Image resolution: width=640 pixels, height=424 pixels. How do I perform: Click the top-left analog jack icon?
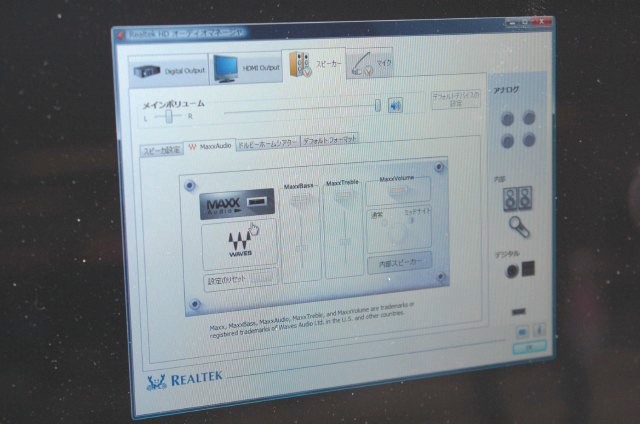pyautogui.click(x=507, y=119)
